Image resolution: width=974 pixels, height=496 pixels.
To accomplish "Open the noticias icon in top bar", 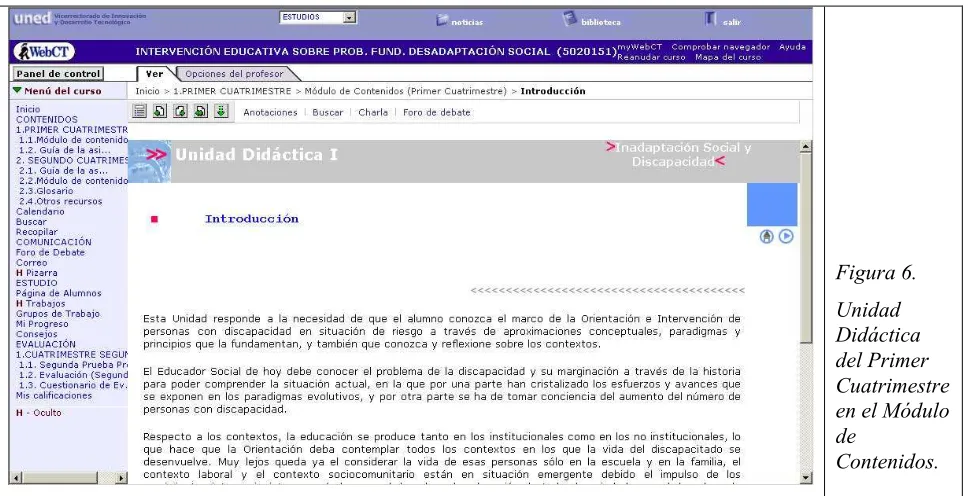I will point(442,21).
